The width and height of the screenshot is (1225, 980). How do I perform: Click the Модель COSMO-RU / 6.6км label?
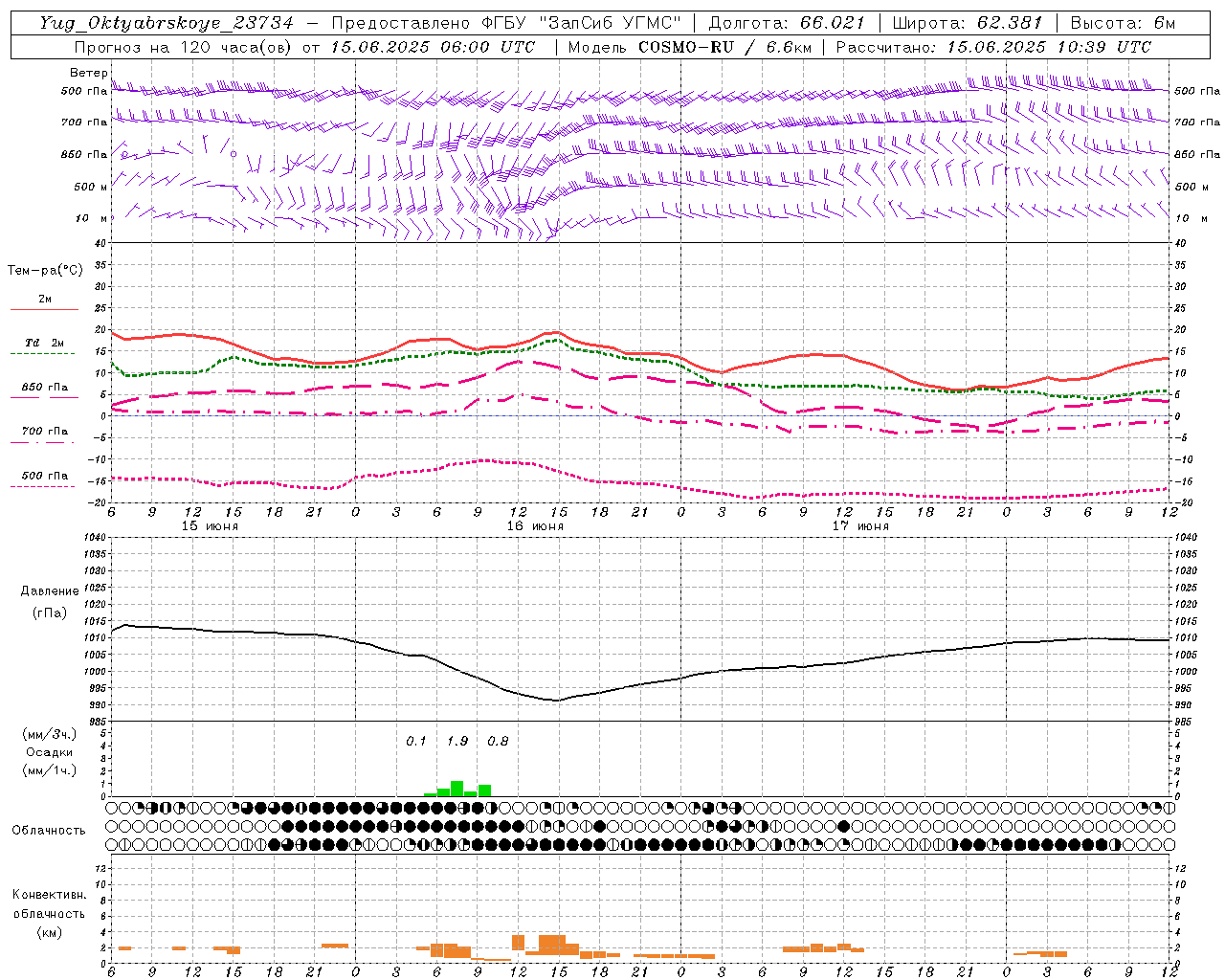(x=689, y=47)
